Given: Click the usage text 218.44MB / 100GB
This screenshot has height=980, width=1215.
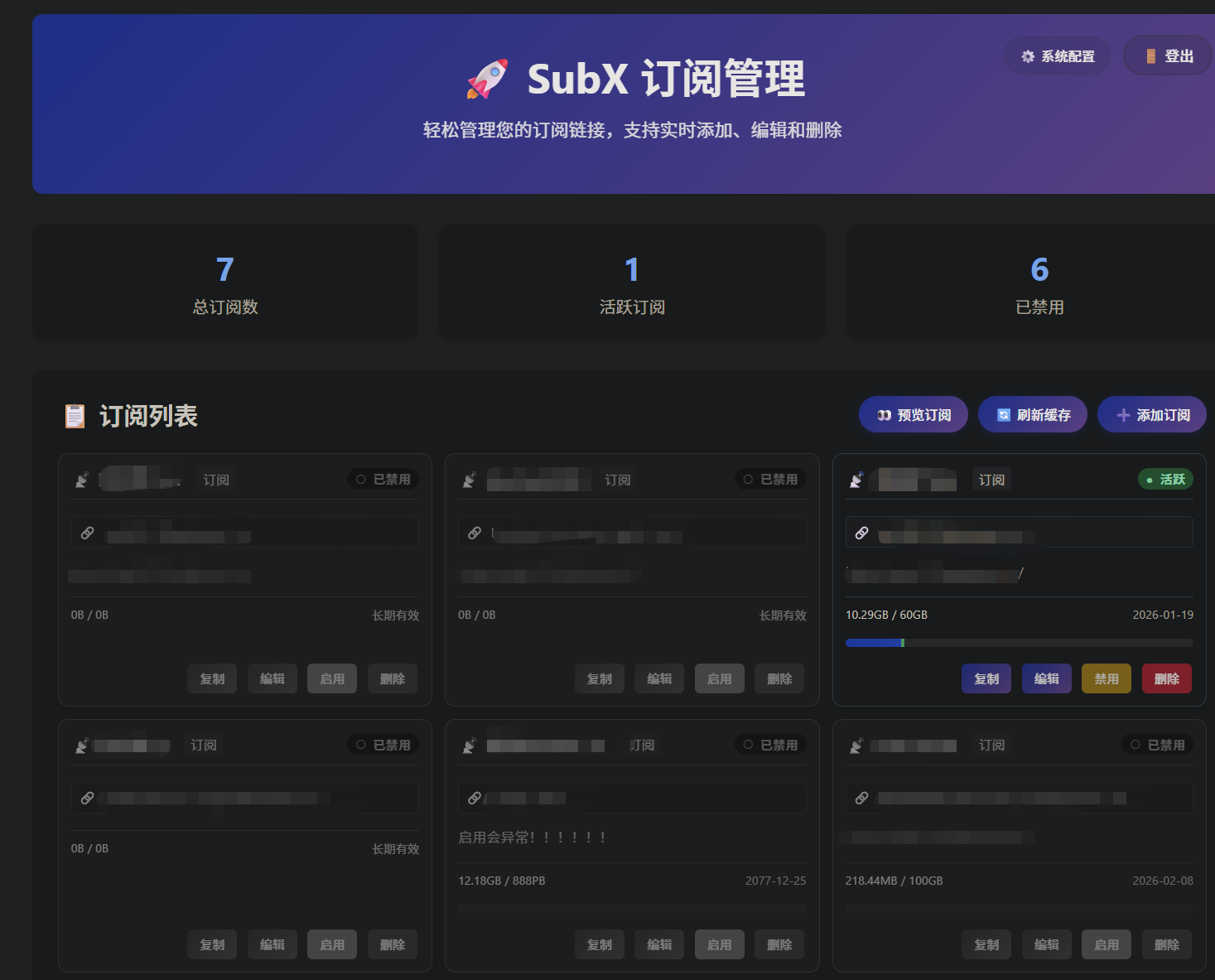Looking at the screenshot, I should click(894, 881).
